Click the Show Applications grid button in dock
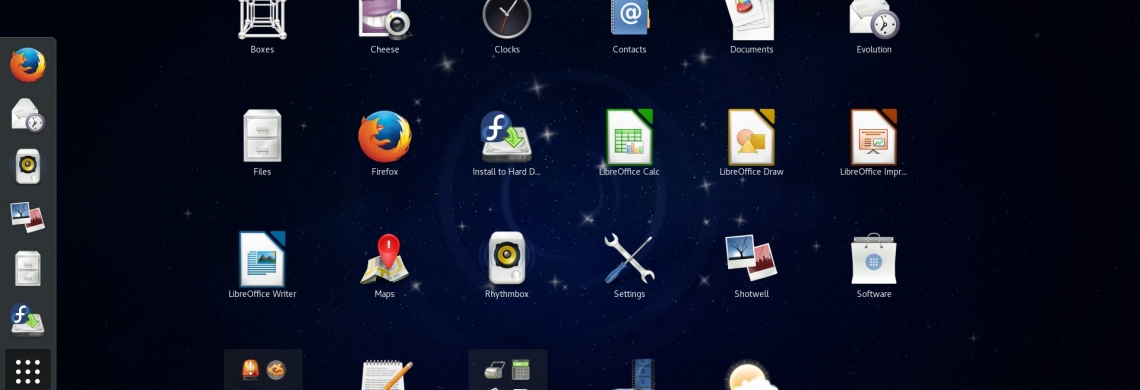This screenshot has width=1140, height=390. click(x=28, y=371)
